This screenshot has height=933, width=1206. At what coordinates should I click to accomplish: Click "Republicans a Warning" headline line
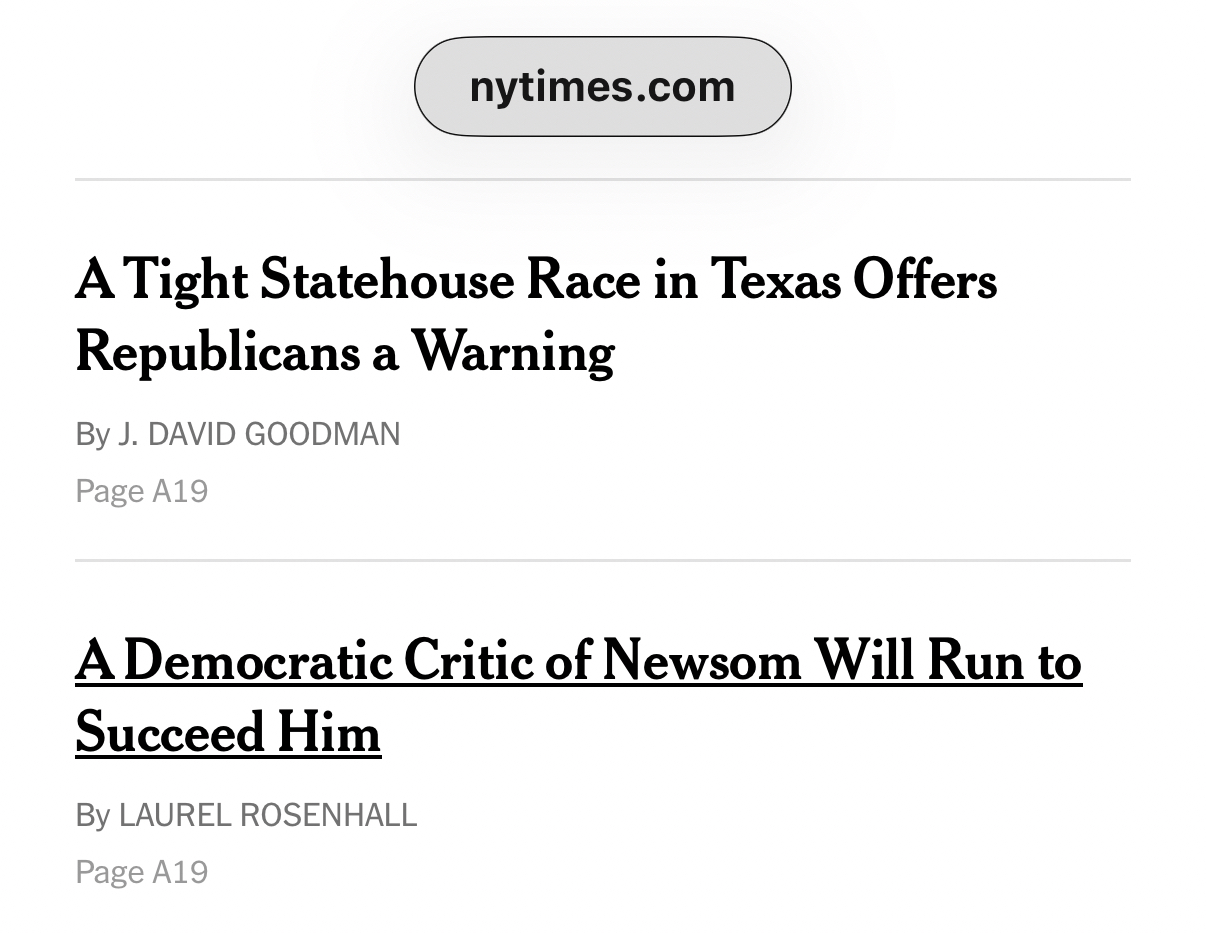point(344,352)
